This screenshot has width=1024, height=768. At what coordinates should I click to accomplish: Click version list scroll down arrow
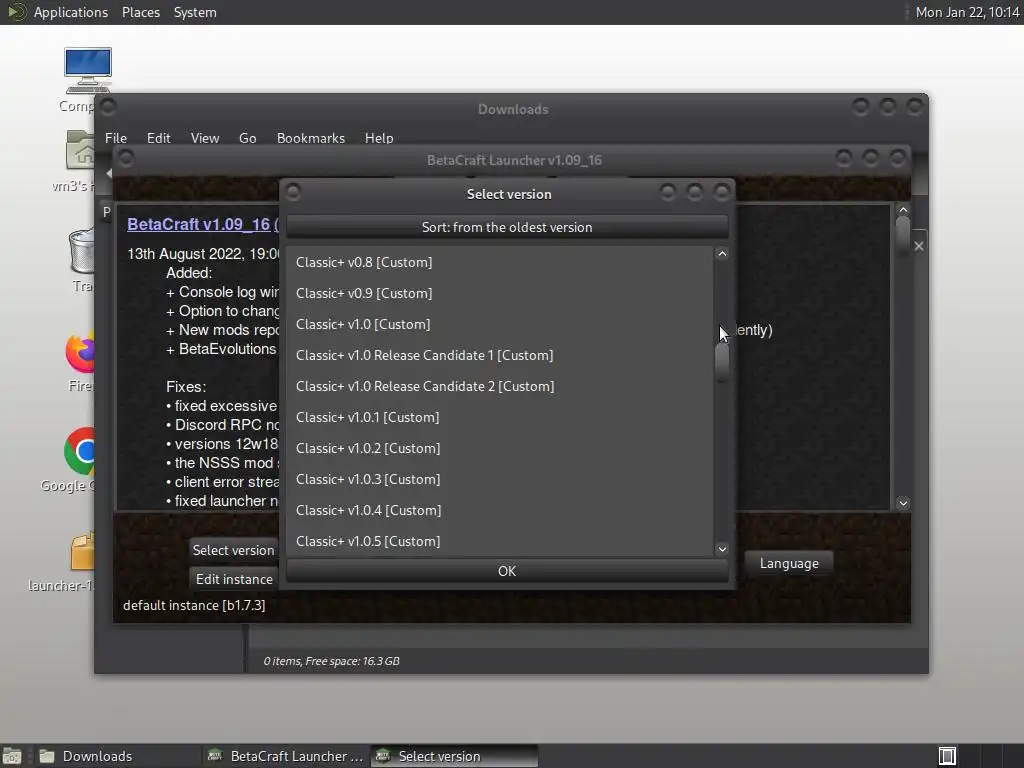pyautogui.click(x=722, y=549)
